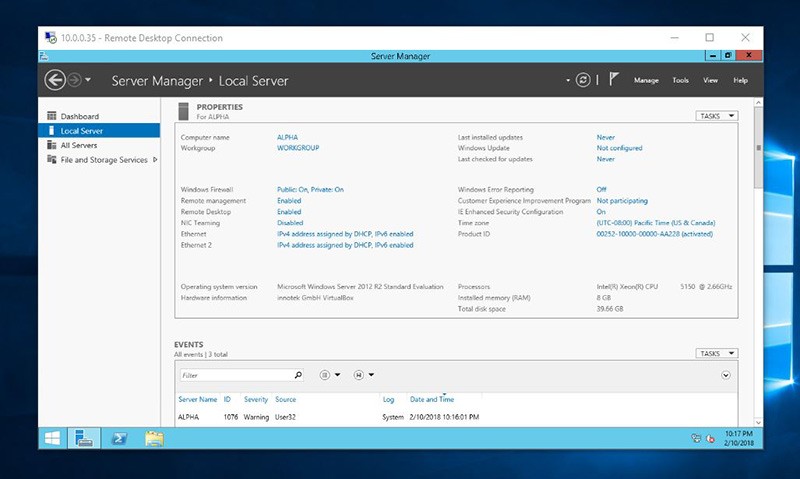Go back using the back arrow
The height and width of the screenshot is (479, 800).
[55, 80]
